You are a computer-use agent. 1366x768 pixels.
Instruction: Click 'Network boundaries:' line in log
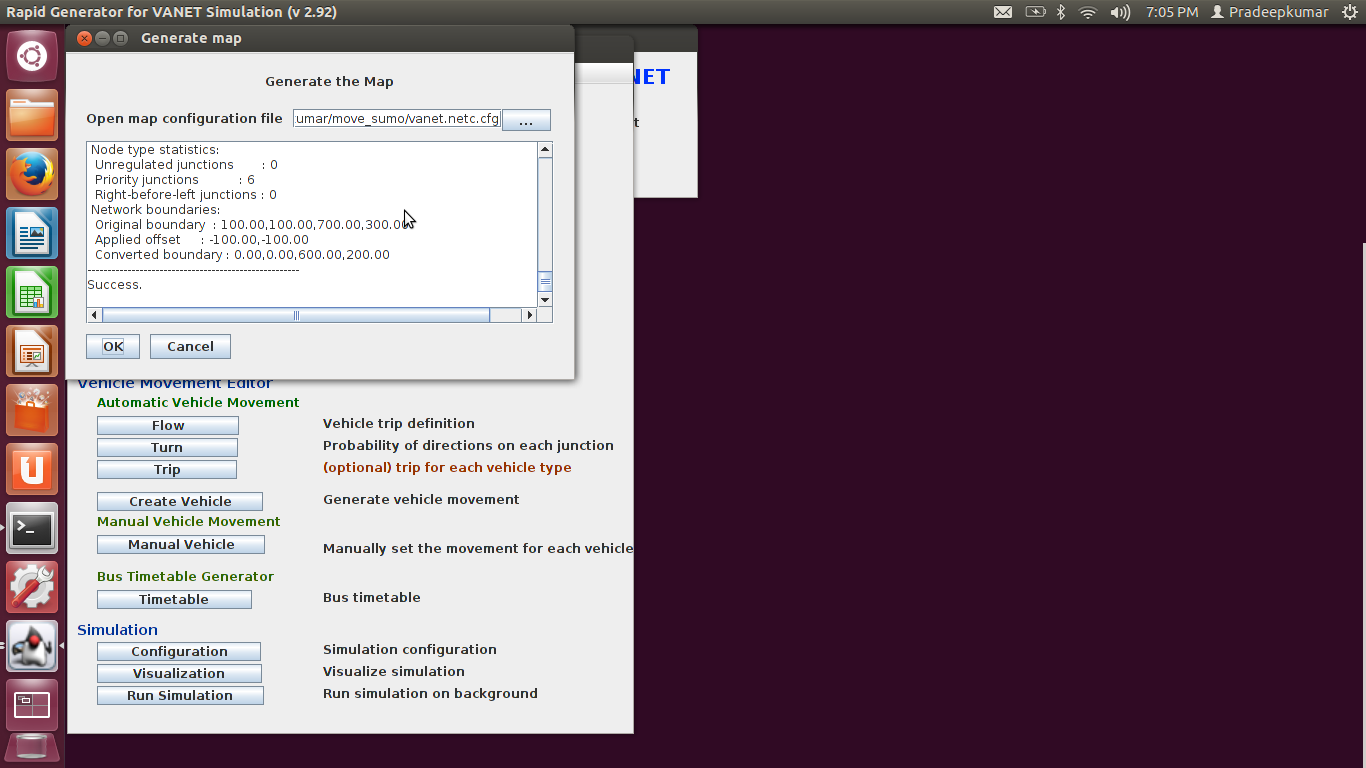pyautogui.click(x=155, y=210)
